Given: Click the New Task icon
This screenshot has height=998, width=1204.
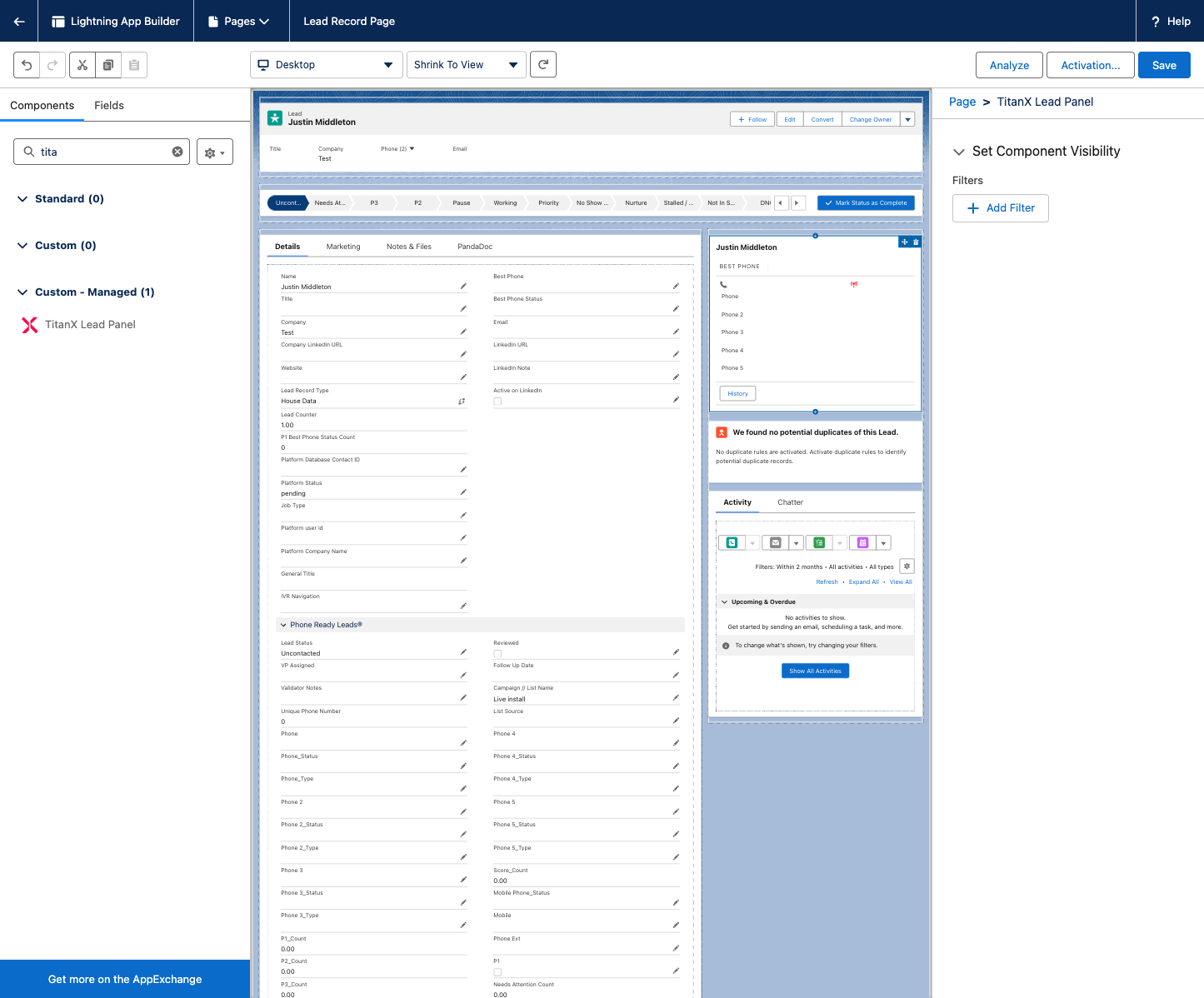Looking at the screenshot, I should point(819,542).
